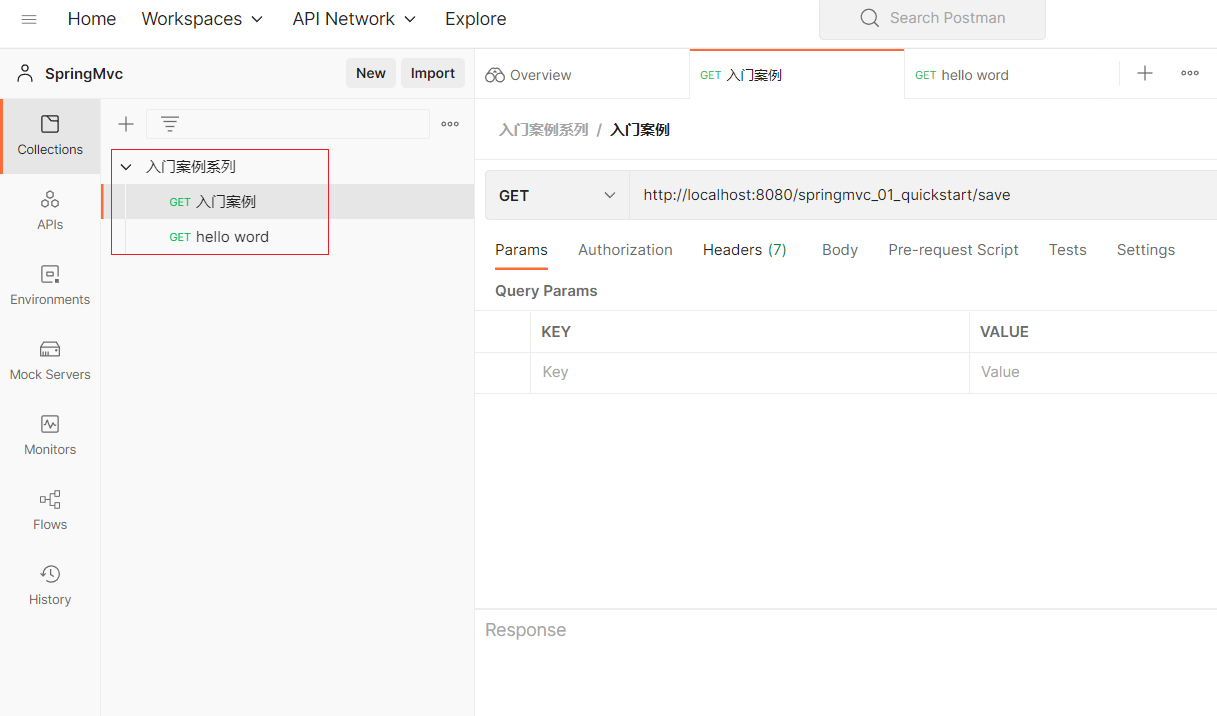Click the workspace user icon beside SpringMvc

tap(25, 73)
